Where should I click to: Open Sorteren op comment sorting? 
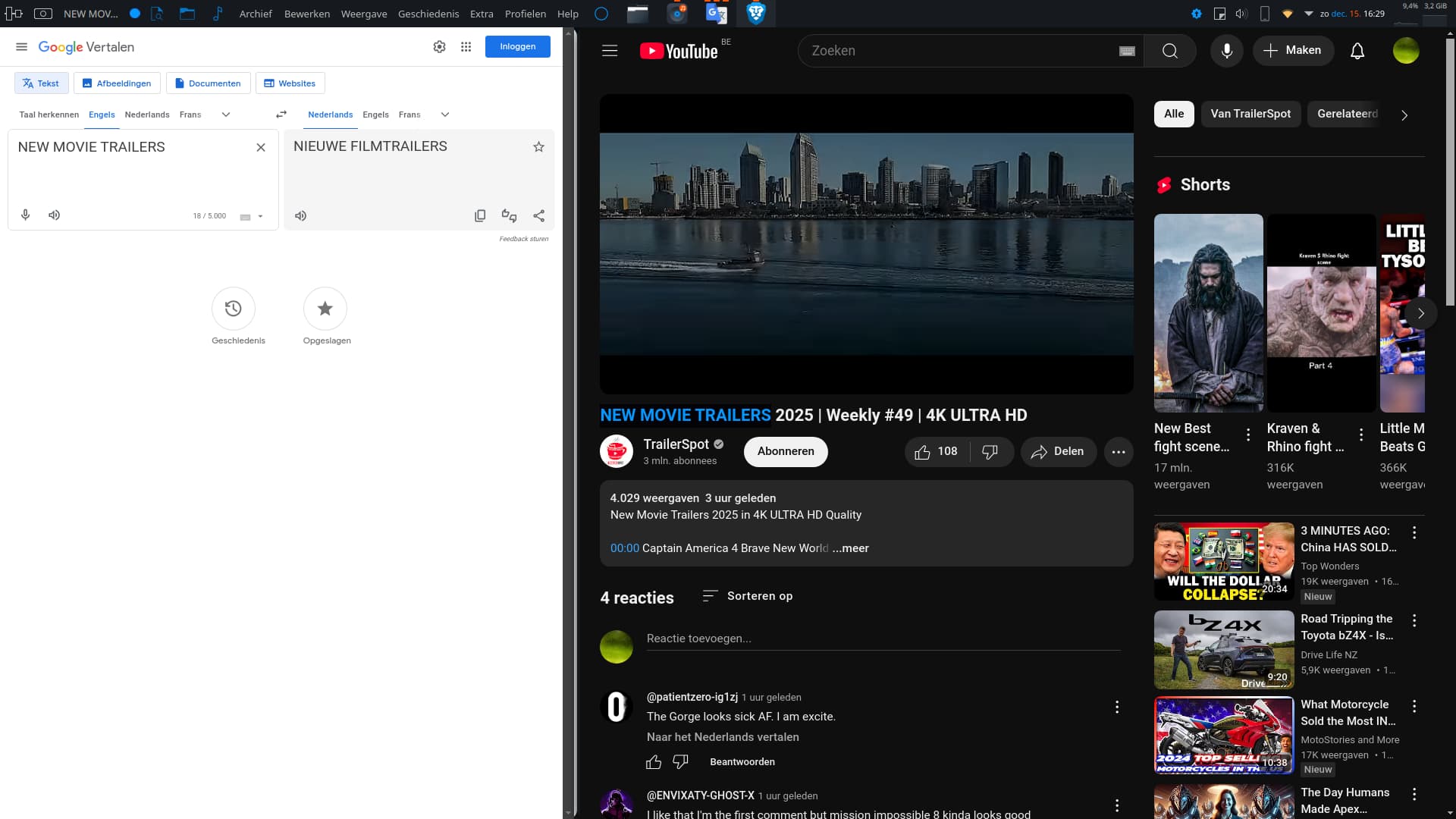point(748,596)
